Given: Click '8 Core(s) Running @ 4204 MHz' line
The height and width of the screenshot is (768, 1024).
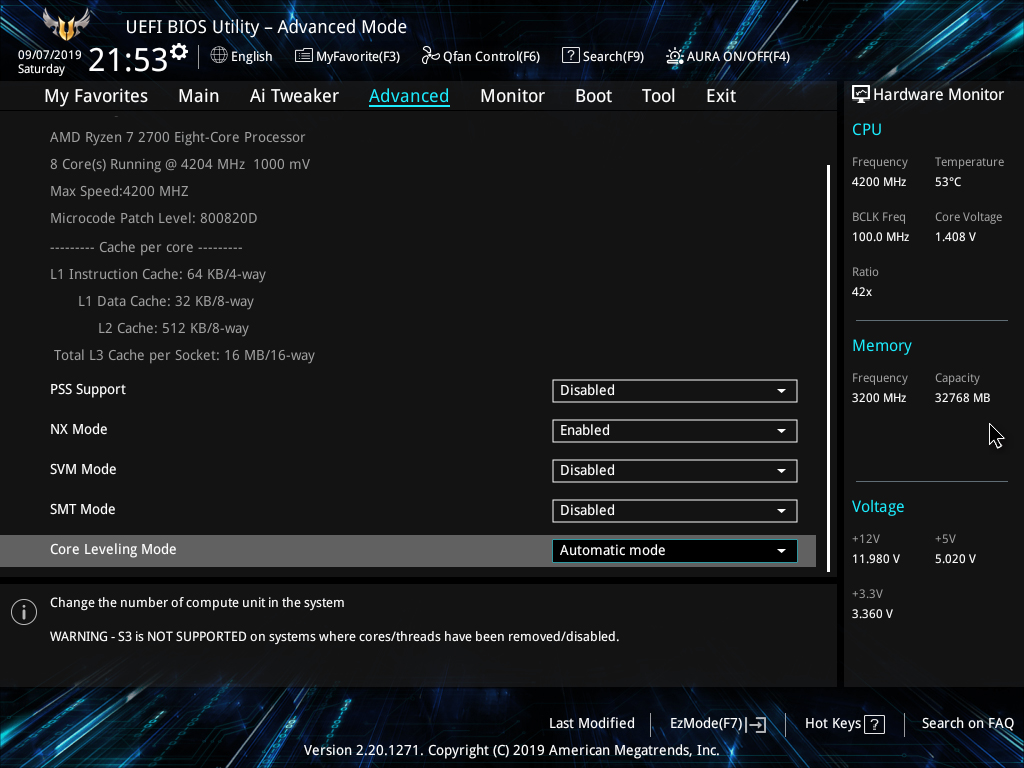Looking at the screenshot, I should click(180, 165).
